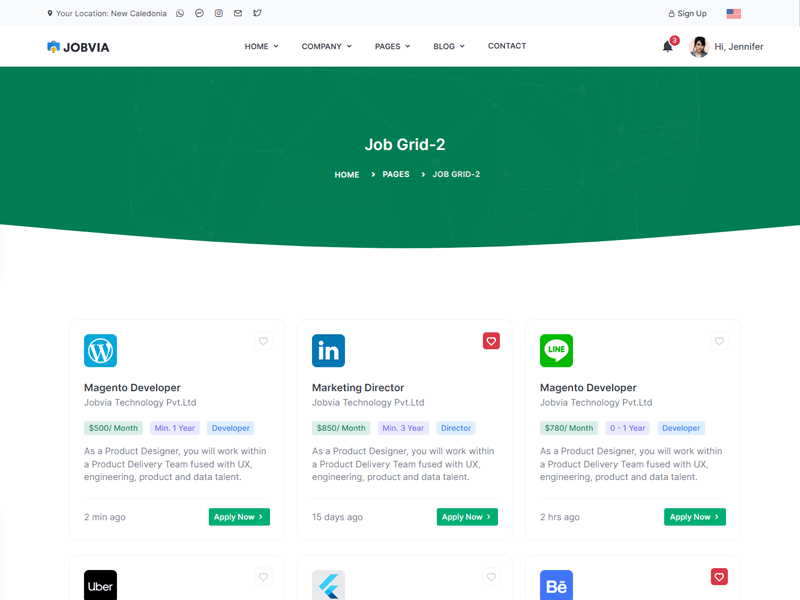Click the location pin icon
Viewport: 800px width, 600px height.
pyautogui.click(x=49, y=13)
